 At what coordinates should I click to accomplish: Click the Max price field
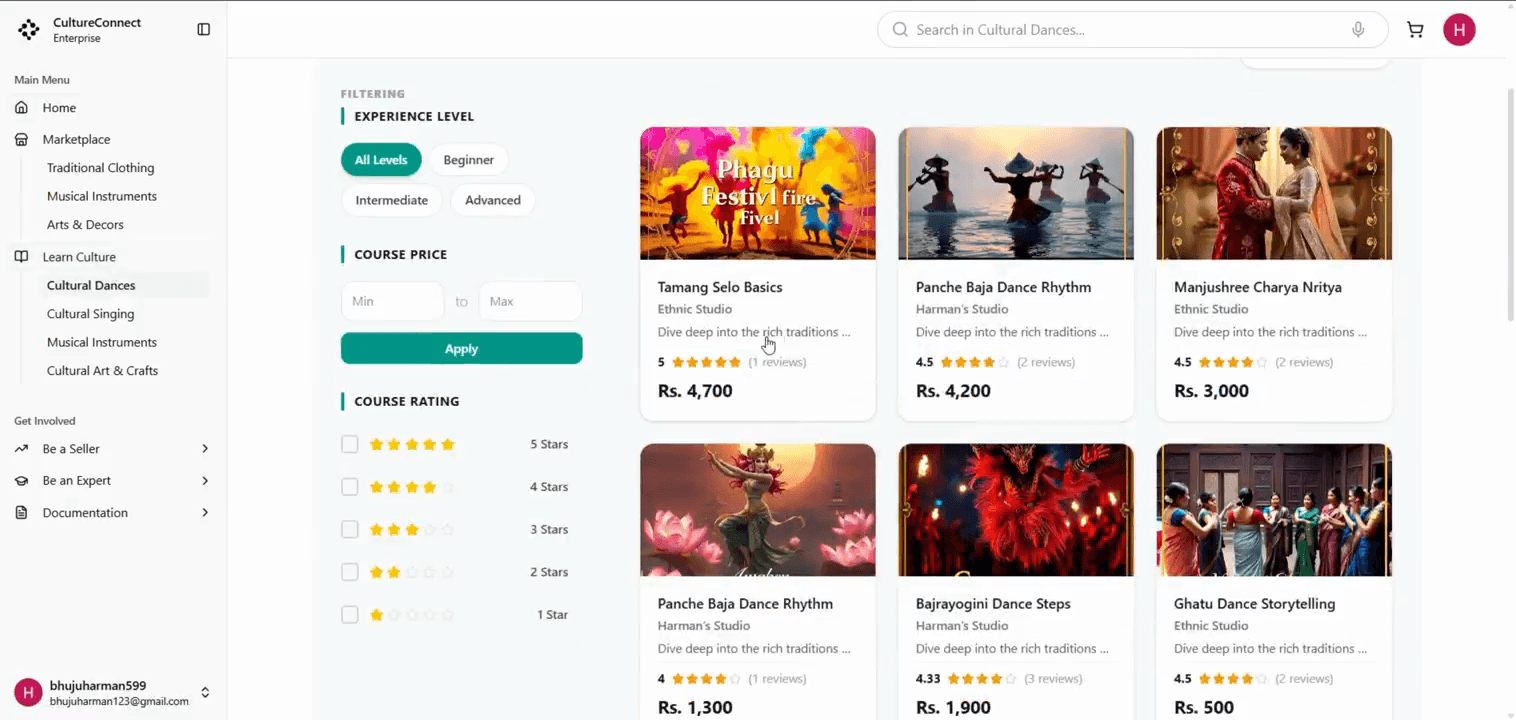pyautogui.click(x=531, y=301)
